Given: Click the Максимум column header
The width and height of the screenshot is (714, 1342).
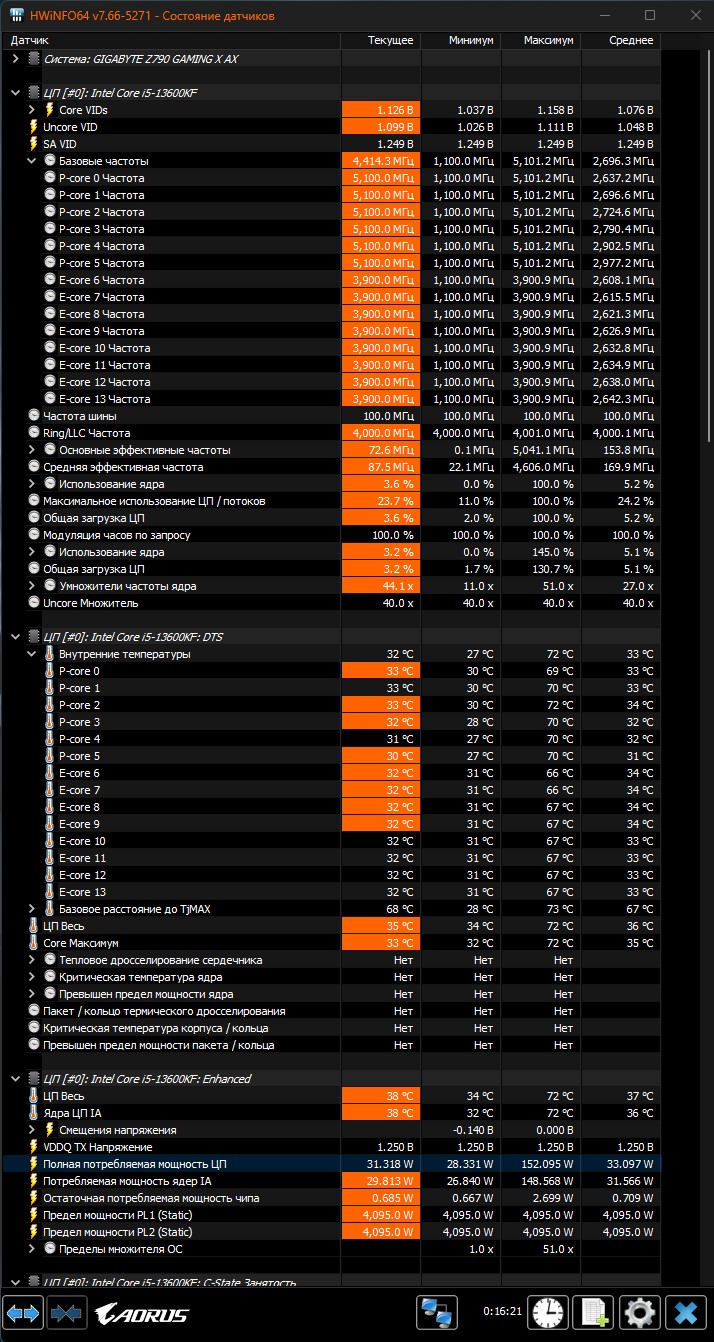Looking at the screenshot, I should (x=541, y=40).
